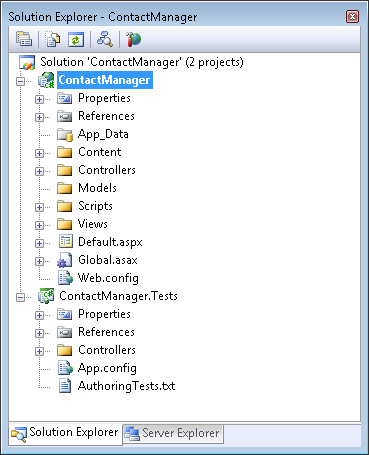Open the ASP.NET Configuration toolbar icon
Viewport: 369px width, 455px height.
tap(133, 39)
